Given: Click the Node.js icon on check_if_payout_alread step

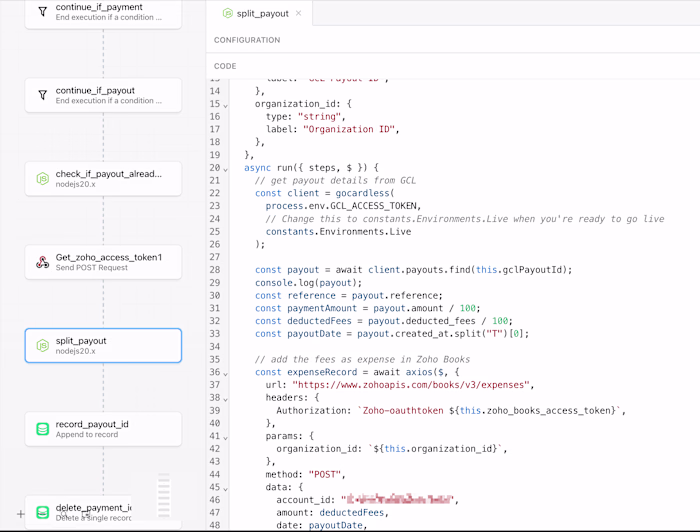Looking at the screenshot, I should pyautogui.click(x=42, y=179).
